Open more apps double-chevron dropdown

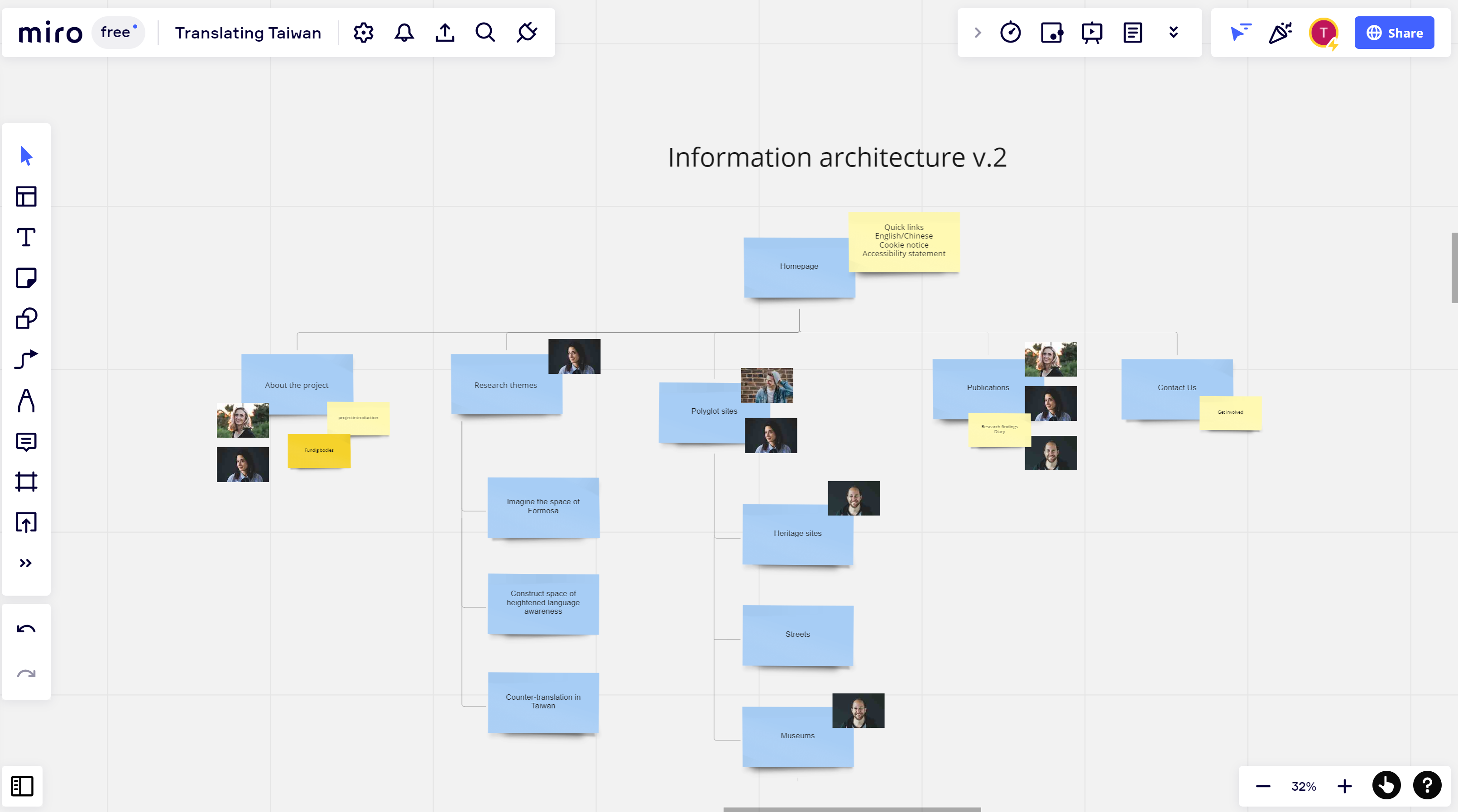[x=1173, y=33]
